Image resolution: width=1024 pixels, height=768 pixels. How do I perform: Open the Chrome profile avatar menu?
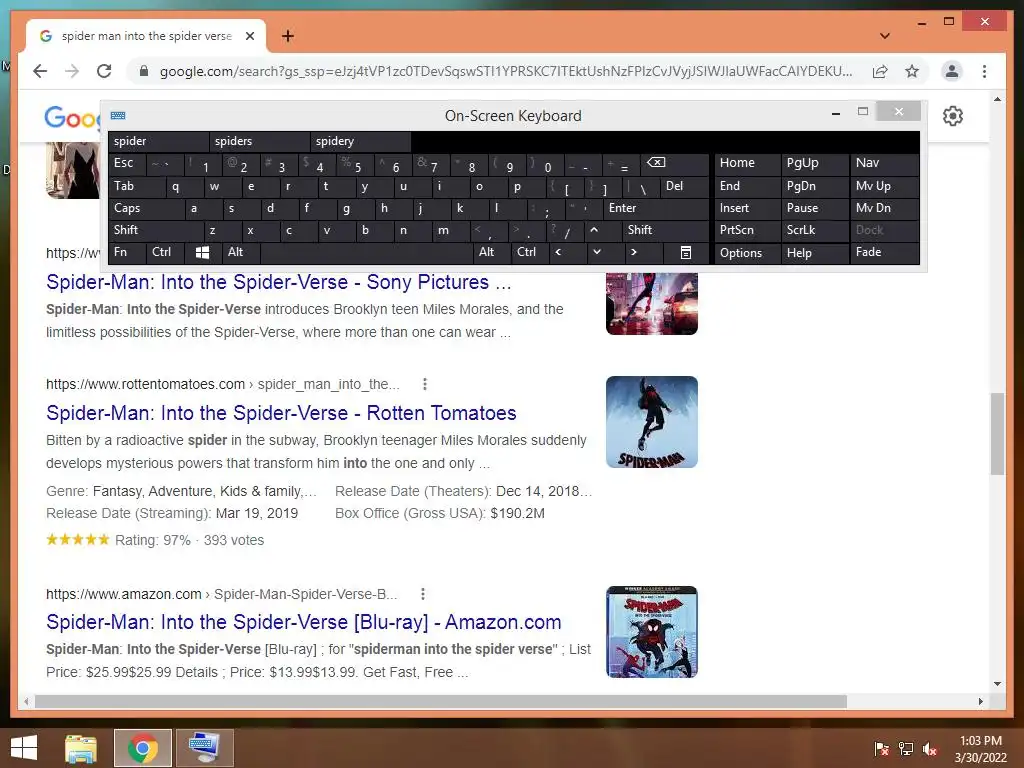pos(952,71)
